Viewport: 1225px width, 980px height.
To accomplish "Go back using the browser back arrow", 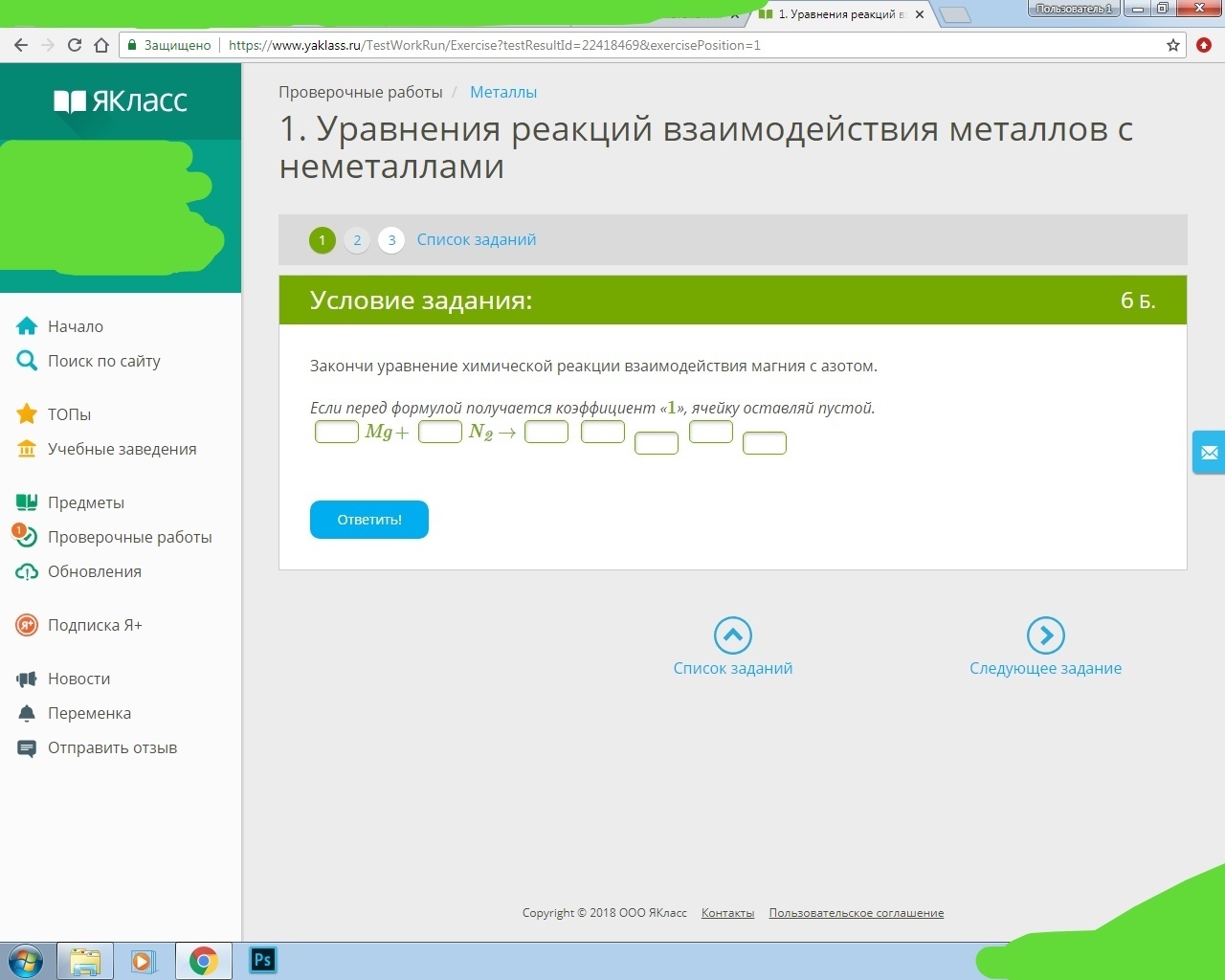I will click(x=21, y=45).
